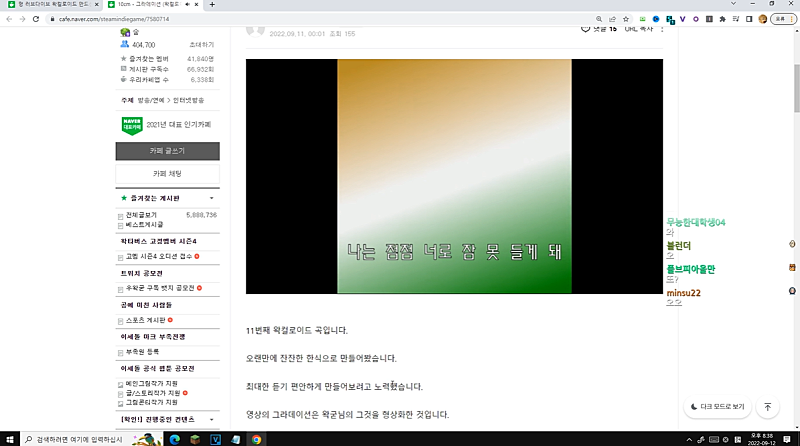Screen dimensions: 800x446
Task: Mute the audio icon on the active tab
Action: coord(187,4)
